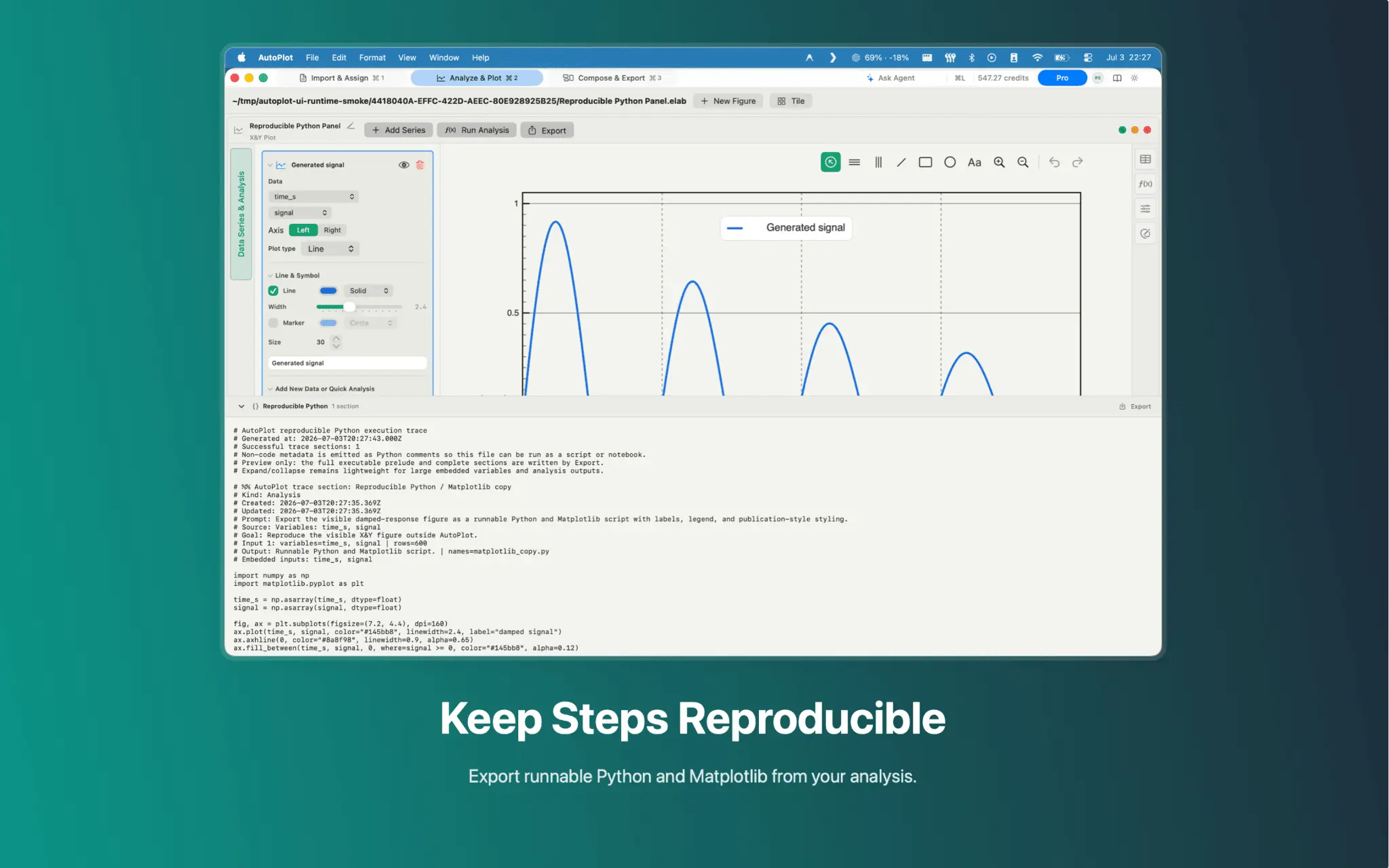Open the File menu
Image resolution: width=1389 pixels, height=868 pixels.
(x=312, y=58)
